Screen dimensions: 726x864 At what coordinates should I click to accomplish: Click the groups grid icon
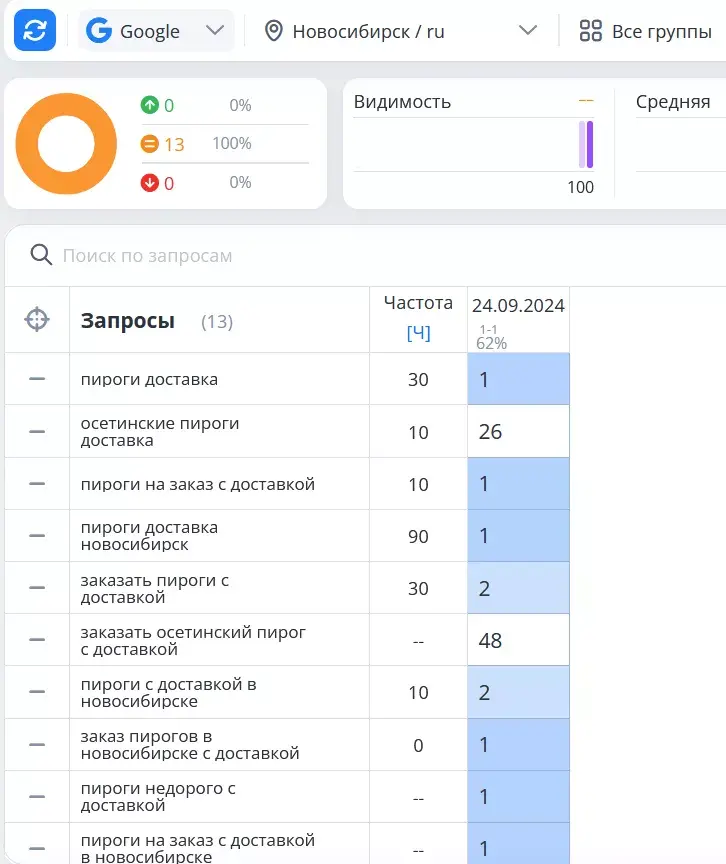coord(590,31)
